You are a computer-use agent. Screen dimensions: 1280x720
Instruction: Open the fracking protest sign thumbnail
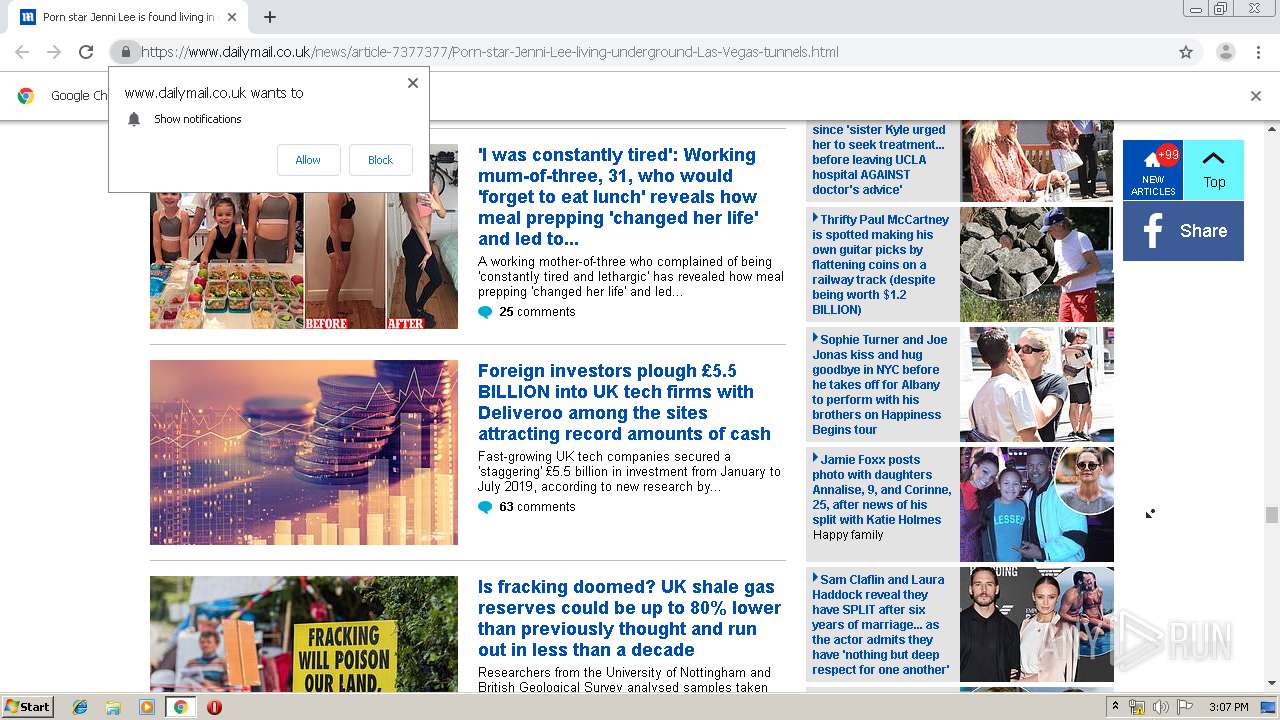(x=304, y=634)
